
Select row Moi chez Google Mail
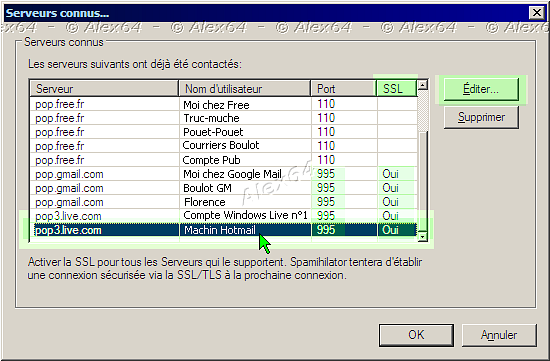[223, 174]
